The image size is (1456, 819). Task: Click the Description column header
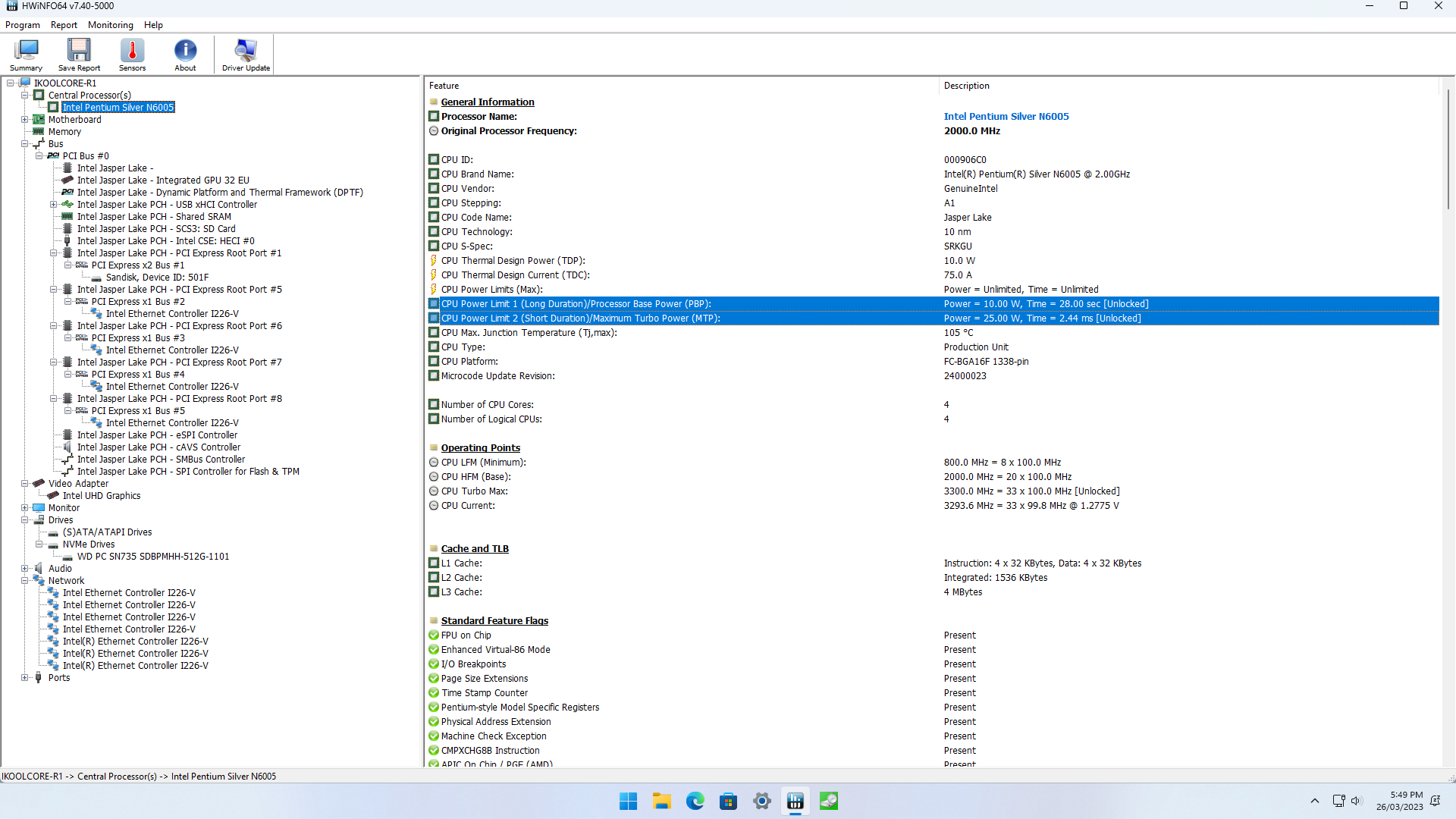pos(1188,86)
